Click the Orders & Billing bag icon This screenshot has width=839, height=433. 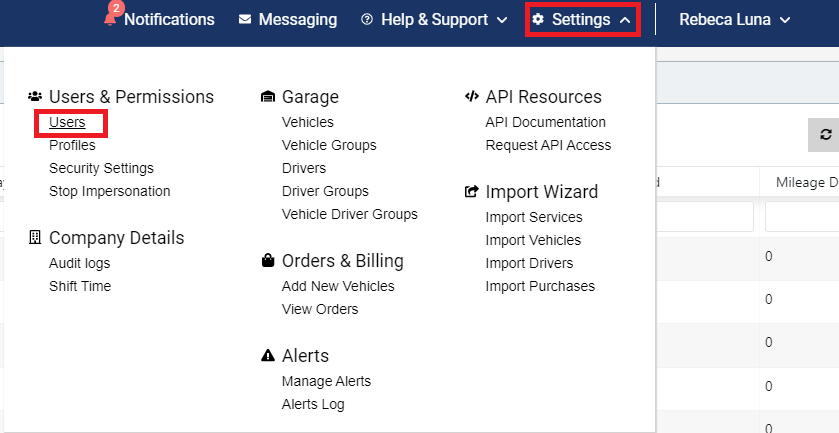[x=268, y=261]
